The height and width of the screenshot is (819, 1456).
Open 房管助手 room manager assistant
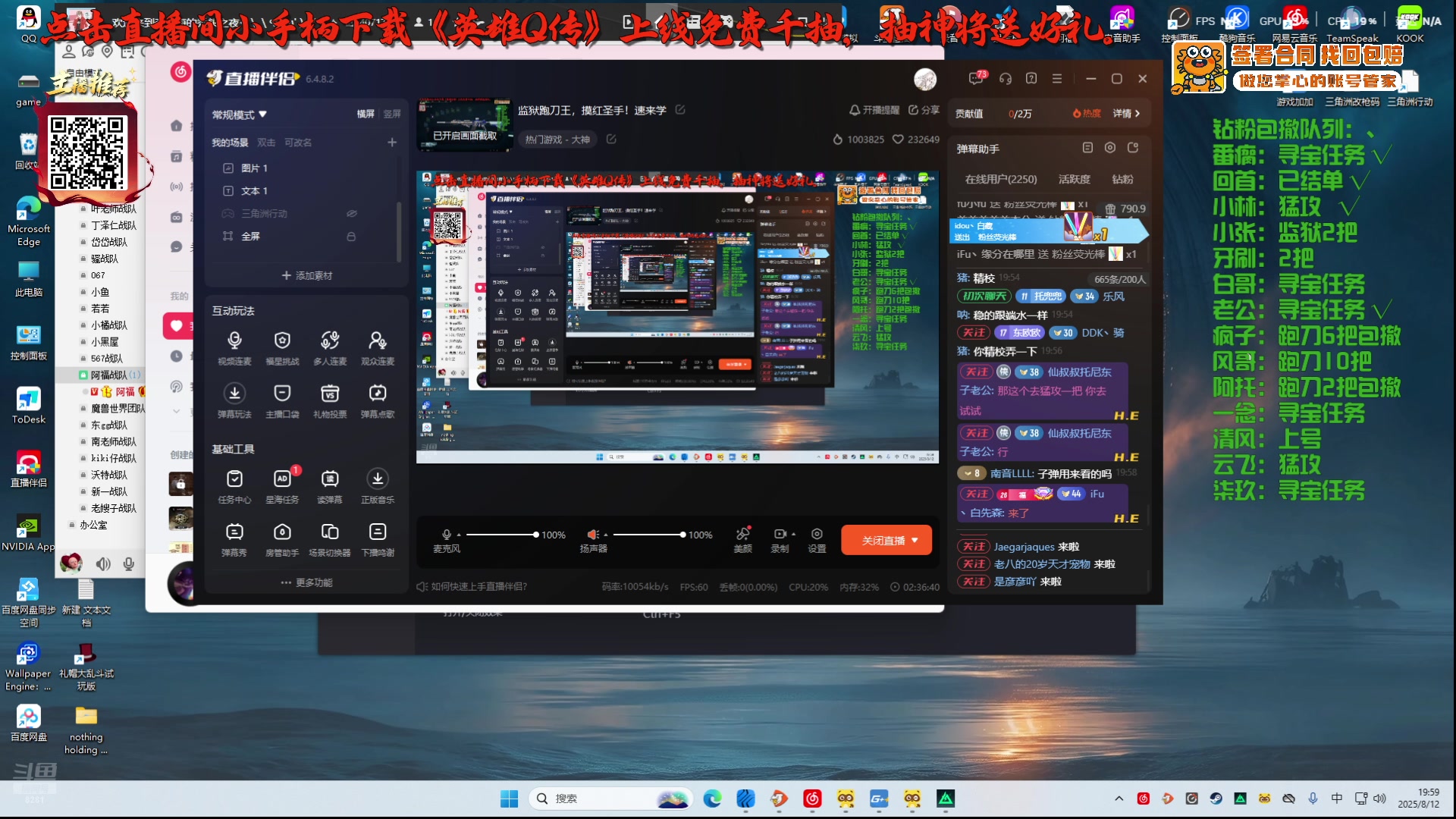[x=282, y=539]
